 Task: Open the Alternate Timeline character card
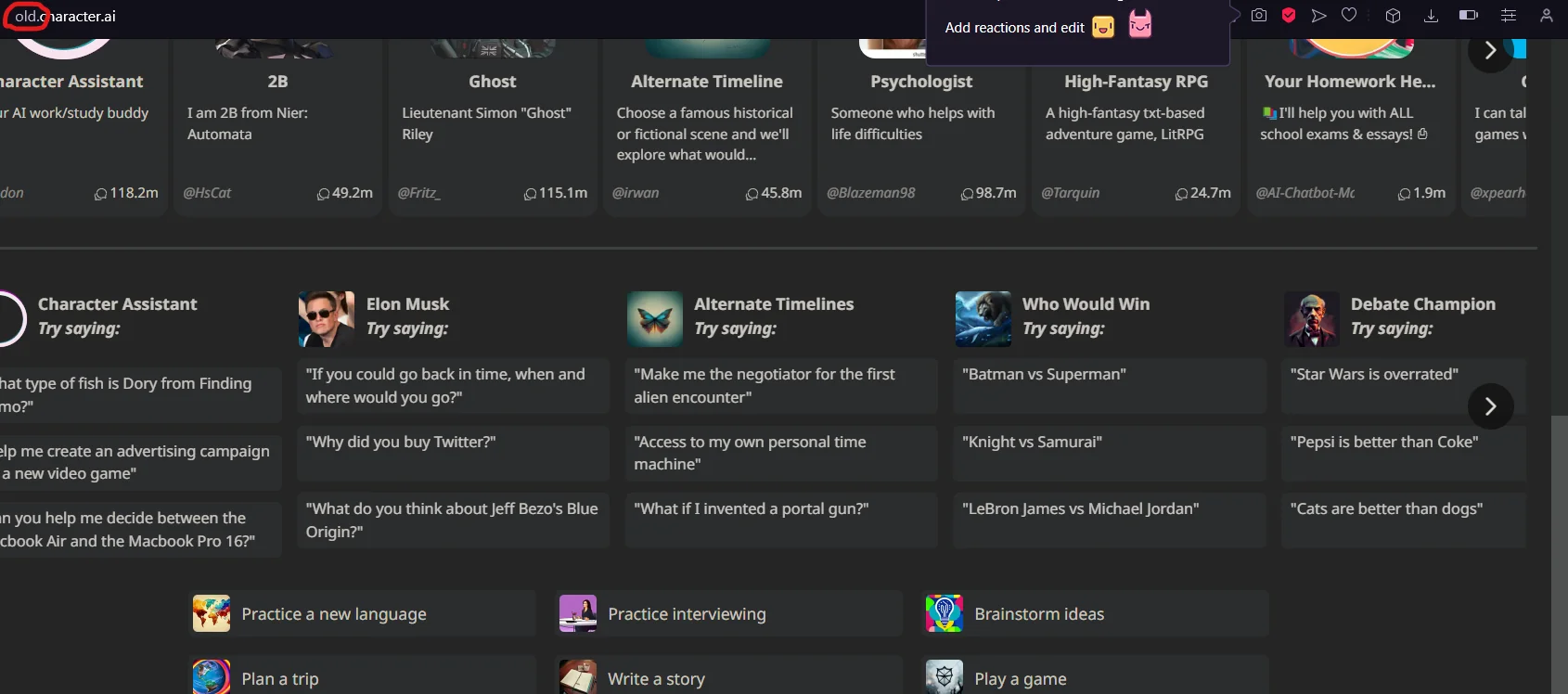pyautogui.click(x=707, y=127)
